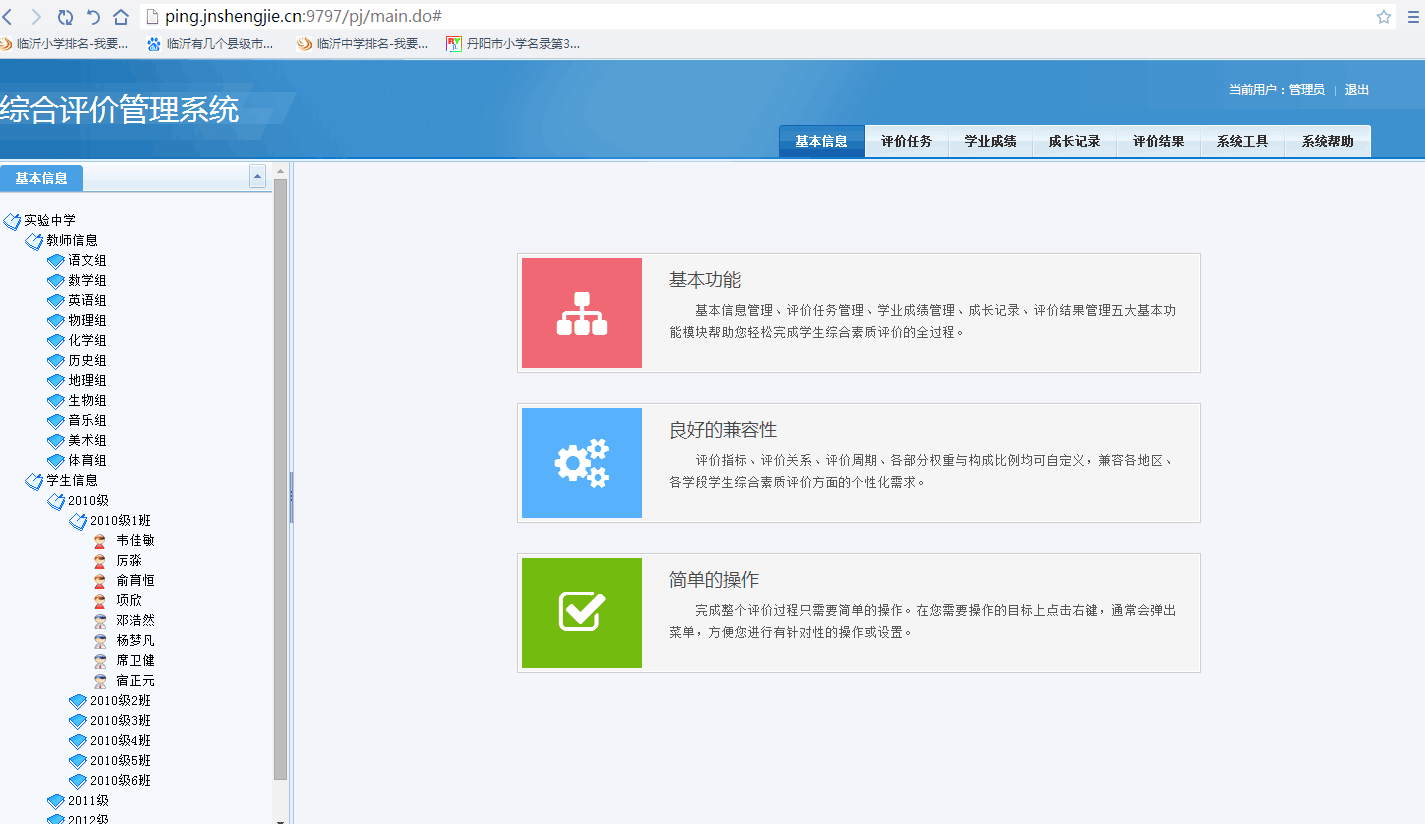
Task: Open the 临沂有几个县级市 bookmark
Action: (x=210, y=44)
